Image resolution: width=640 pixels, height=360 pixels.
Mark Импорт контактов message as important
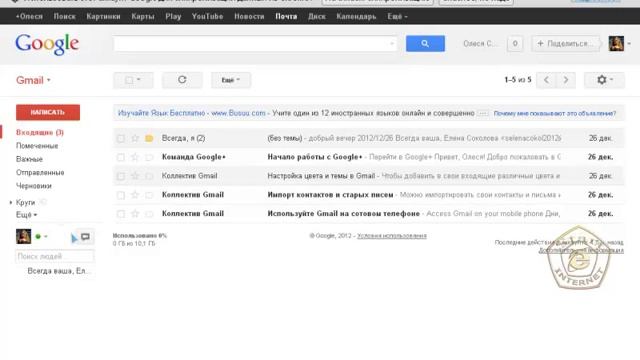149,195
